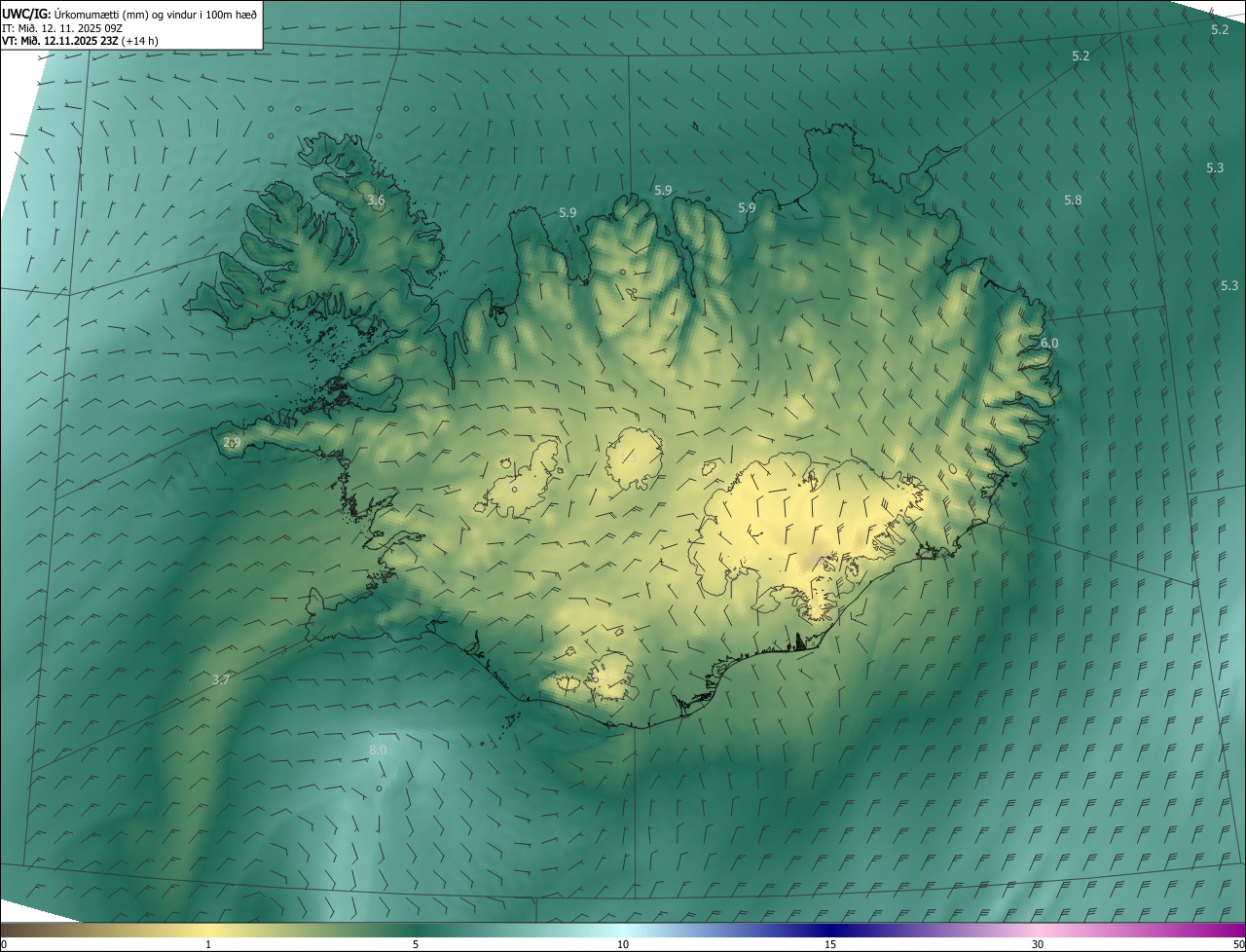Viewport: 1246px width, 952px height.
Task: Select the 1 mm tick on the color scale
Action: coord(208,944)
